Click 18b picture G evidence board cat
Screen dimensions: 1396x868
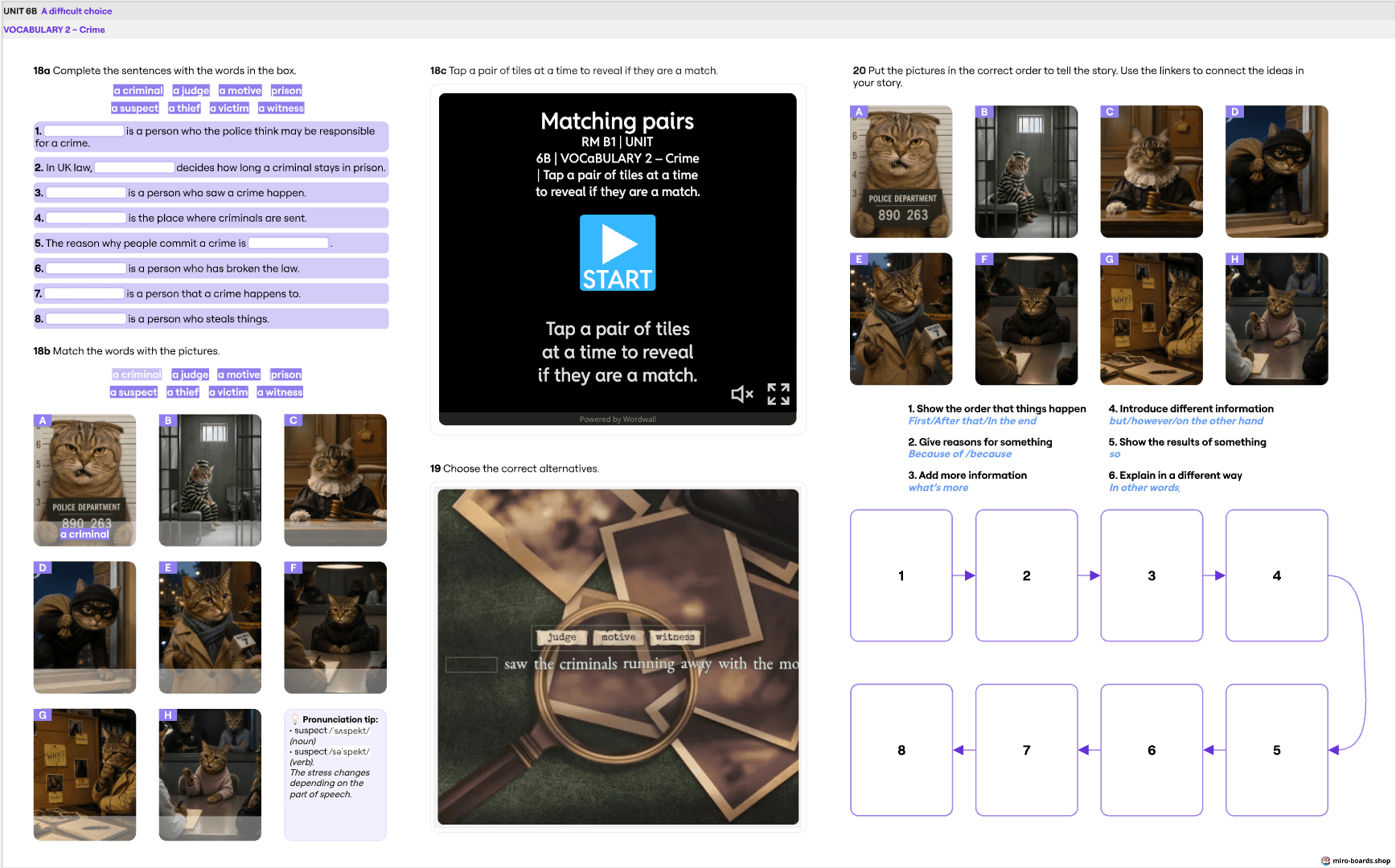[x=84, y=774]
